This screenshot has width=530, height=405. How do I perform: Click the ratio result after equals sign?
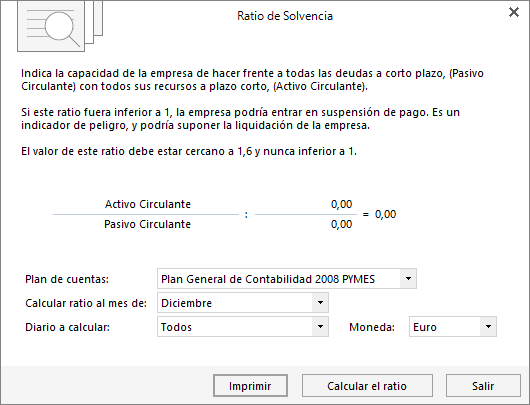[x=385, y=214]
